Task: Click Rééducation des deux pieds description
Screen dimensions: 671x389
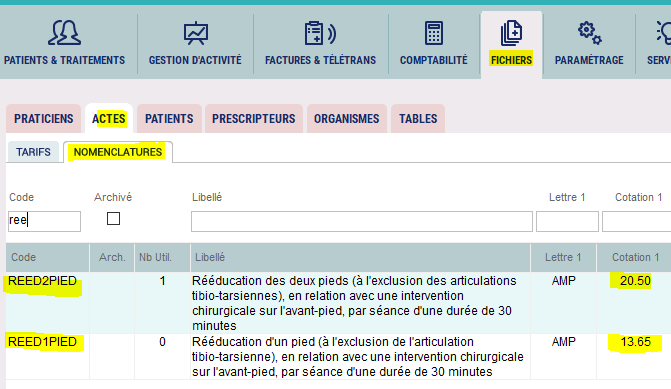Action: tap(354, 303)
